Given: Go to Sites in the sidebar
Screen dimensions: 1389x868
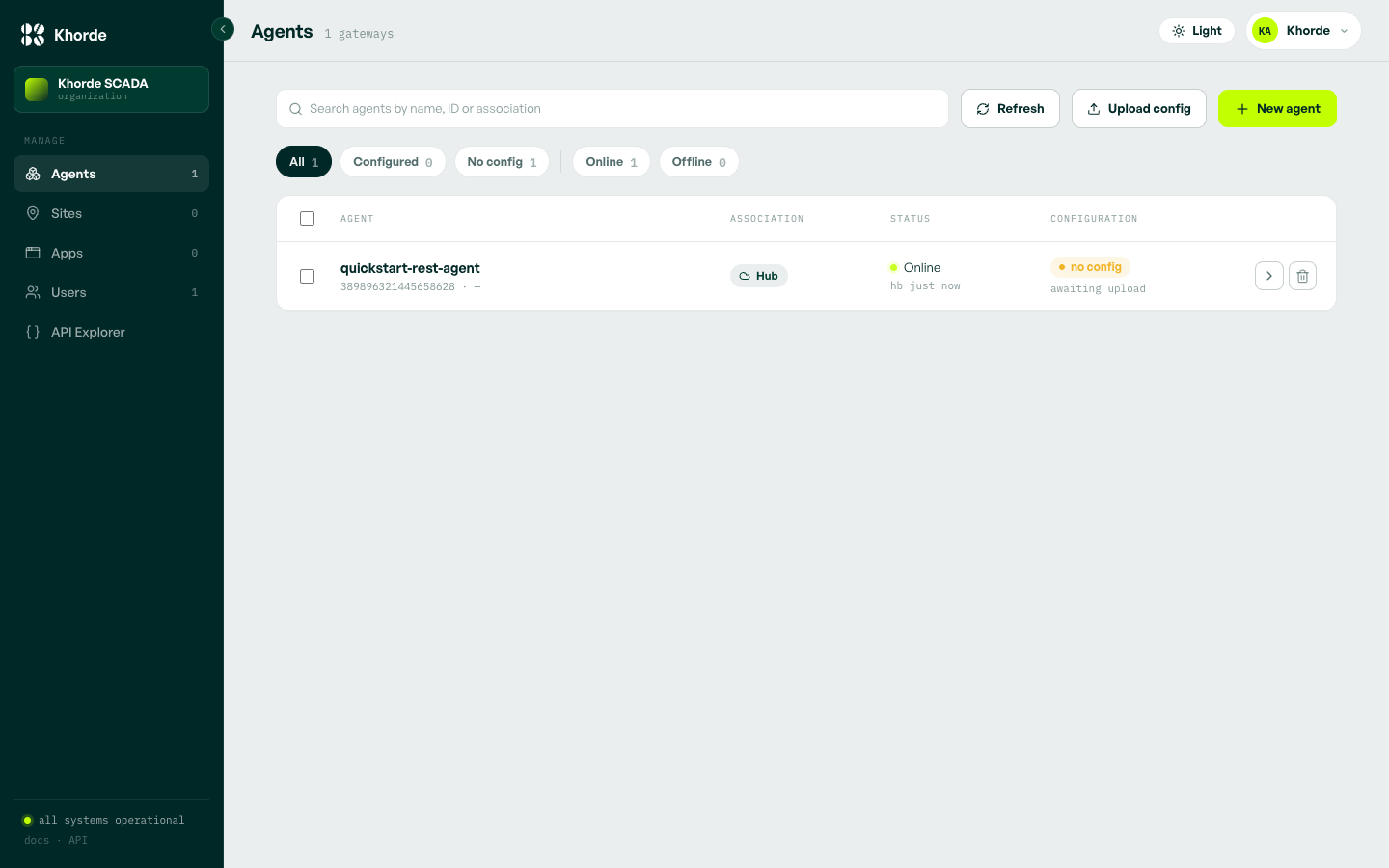Looking at the screenshot, I should coord(111,213).
